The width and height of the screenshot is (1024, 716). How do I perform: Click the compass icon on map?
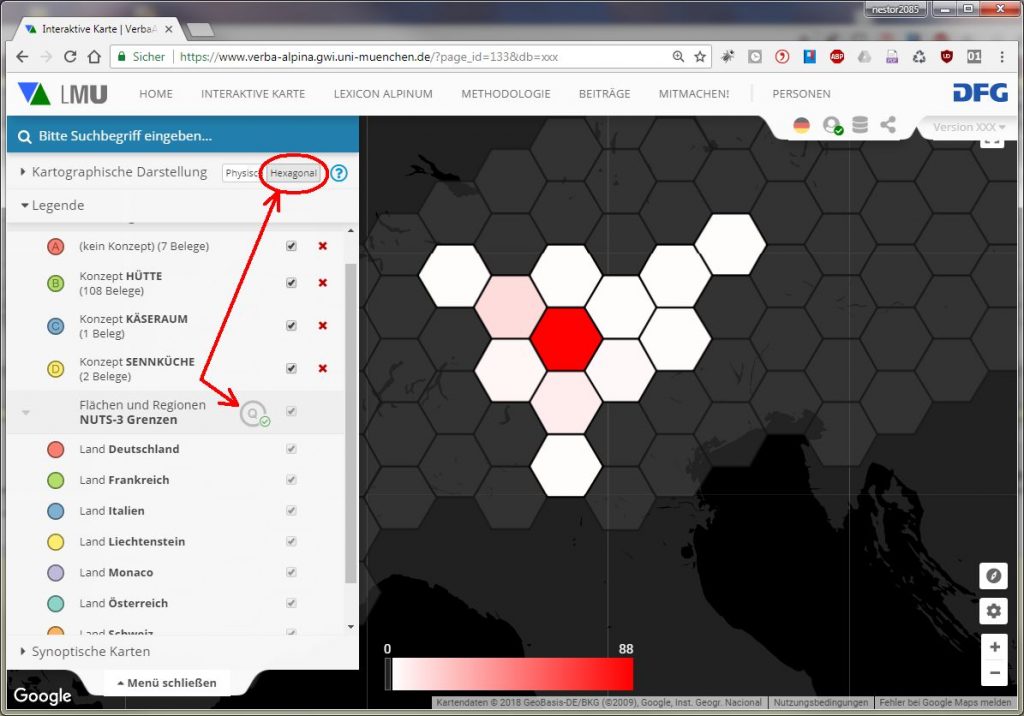tap(993, 577)
